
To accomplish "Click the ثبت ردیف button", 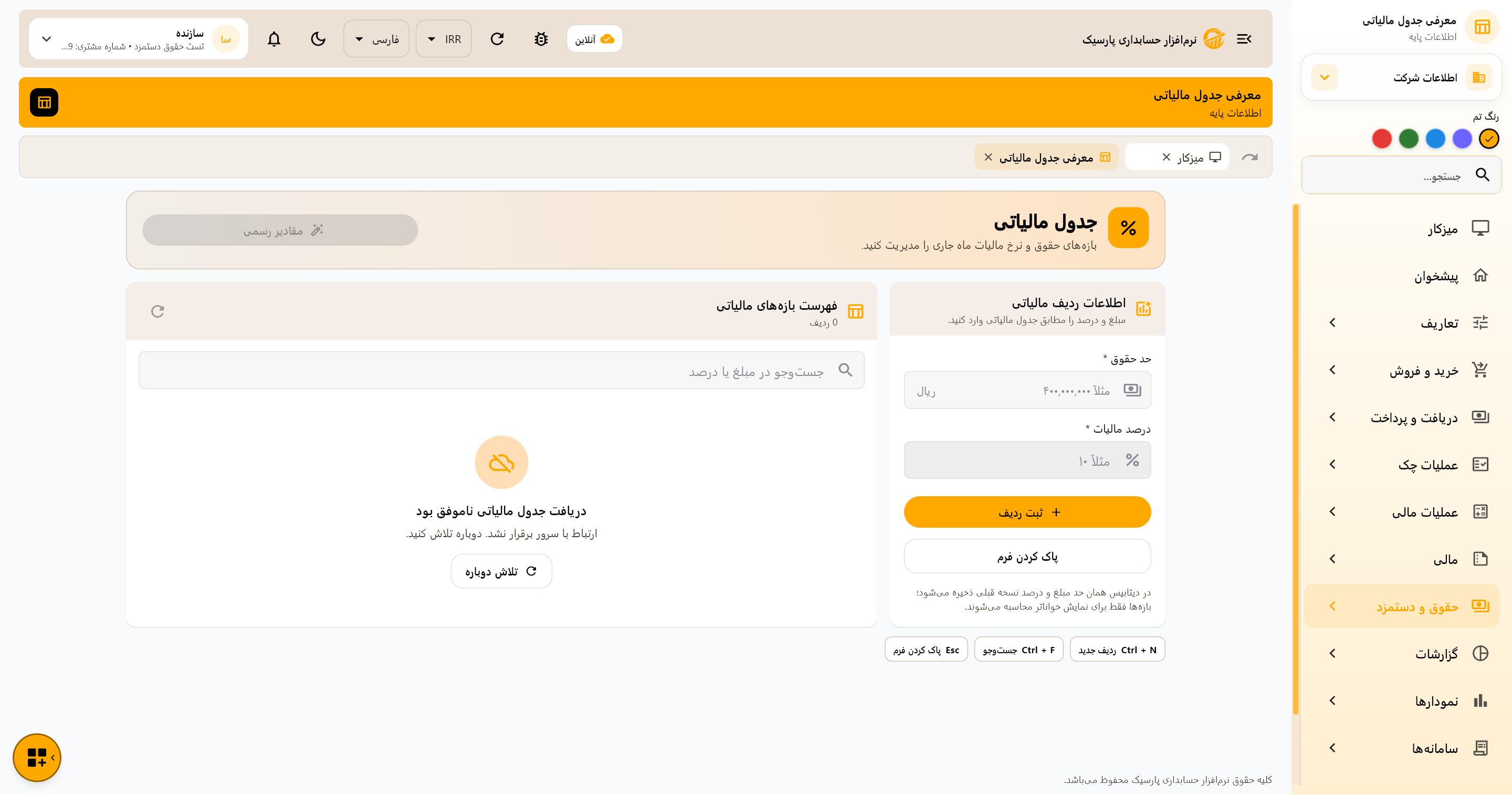I will [1027, 512].
